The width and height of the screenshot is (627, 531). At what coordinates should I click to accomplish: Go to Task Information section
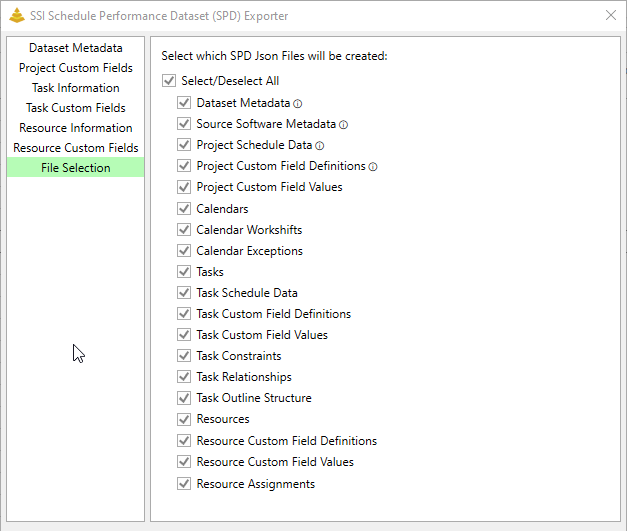pyautogui.click(x=76, y=88)
